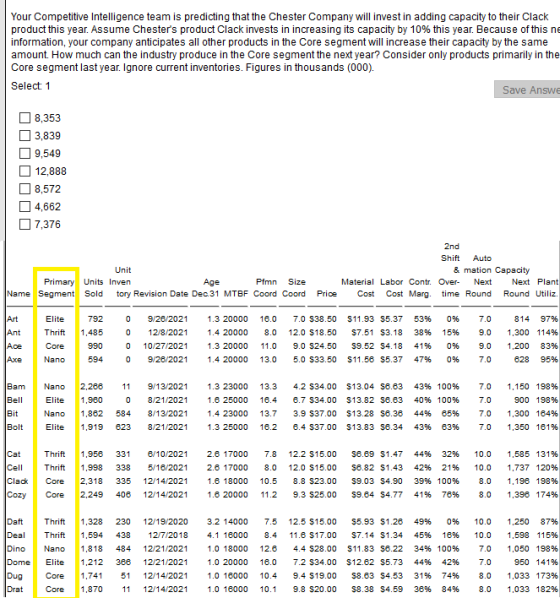This screenshot has width=560, height=598.
Task: Choose the 4,662 answer option
Action: 25,206
